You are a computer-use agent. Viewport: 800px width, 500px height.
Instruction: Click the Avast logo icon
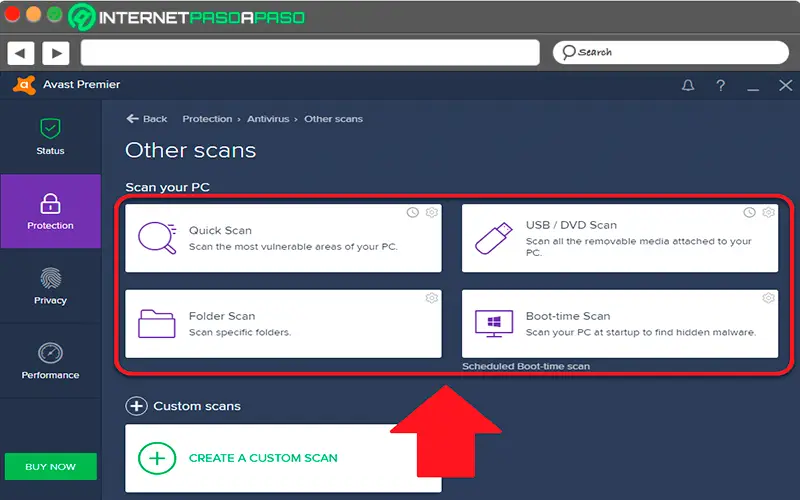[24, 85]
